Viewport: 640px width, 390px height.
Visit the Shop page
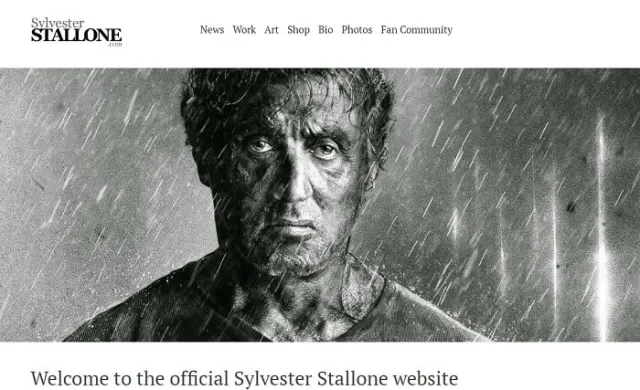298,30
